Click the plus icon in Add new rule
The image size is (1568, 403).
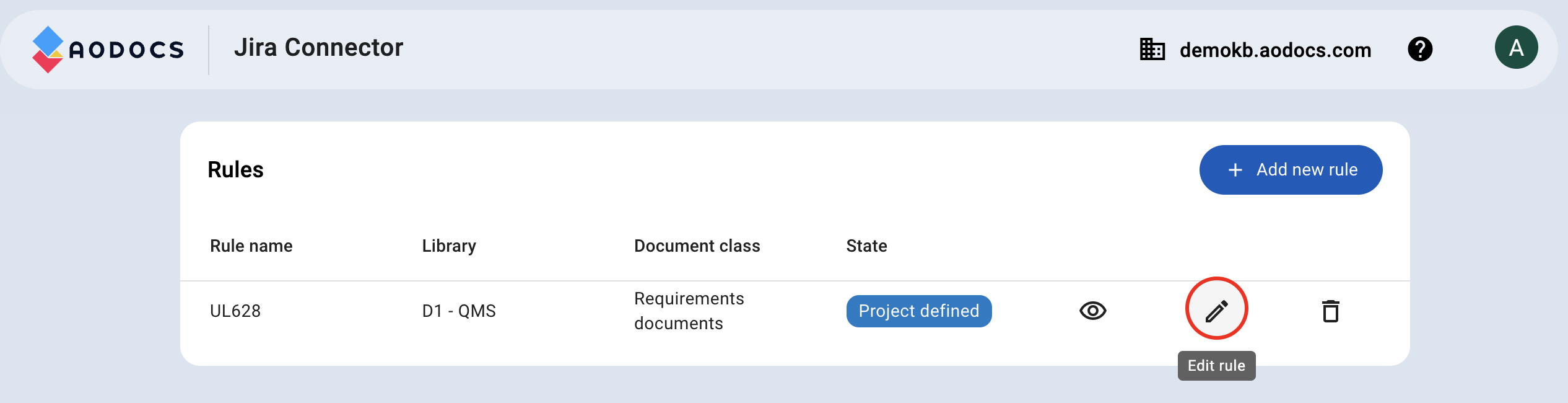(x=1235, y=170)
